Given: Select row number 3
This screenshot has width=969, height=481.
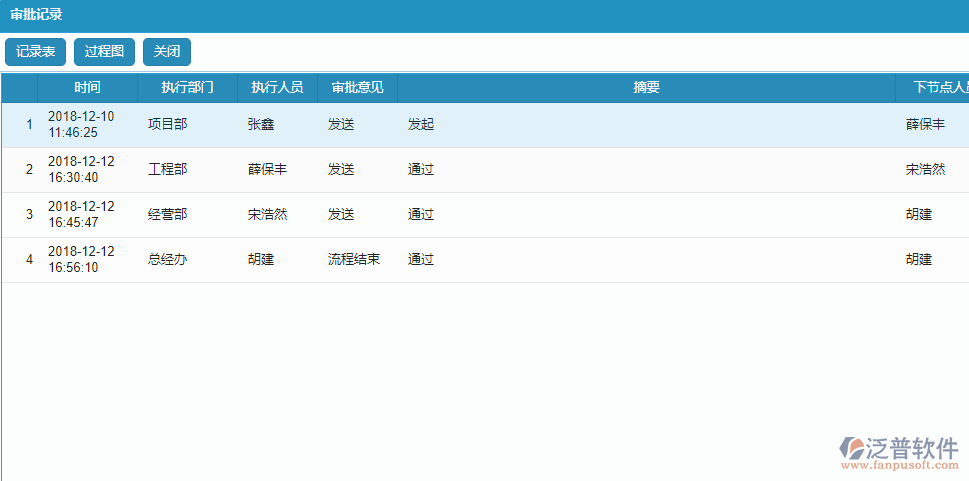Looking at the screenshot, I should [29, 215].
